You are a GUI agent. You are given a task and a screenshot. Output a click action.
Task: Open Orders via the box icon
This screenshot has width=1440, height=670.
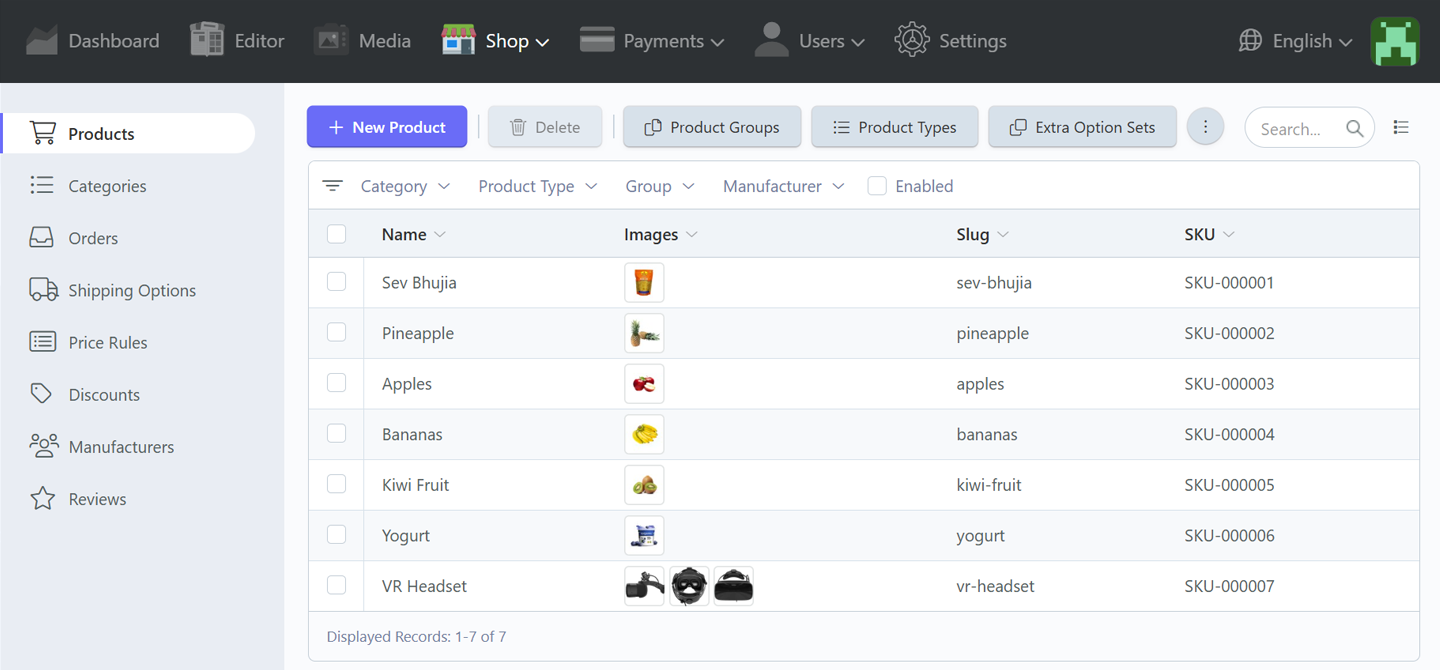[x=41, y=237]
